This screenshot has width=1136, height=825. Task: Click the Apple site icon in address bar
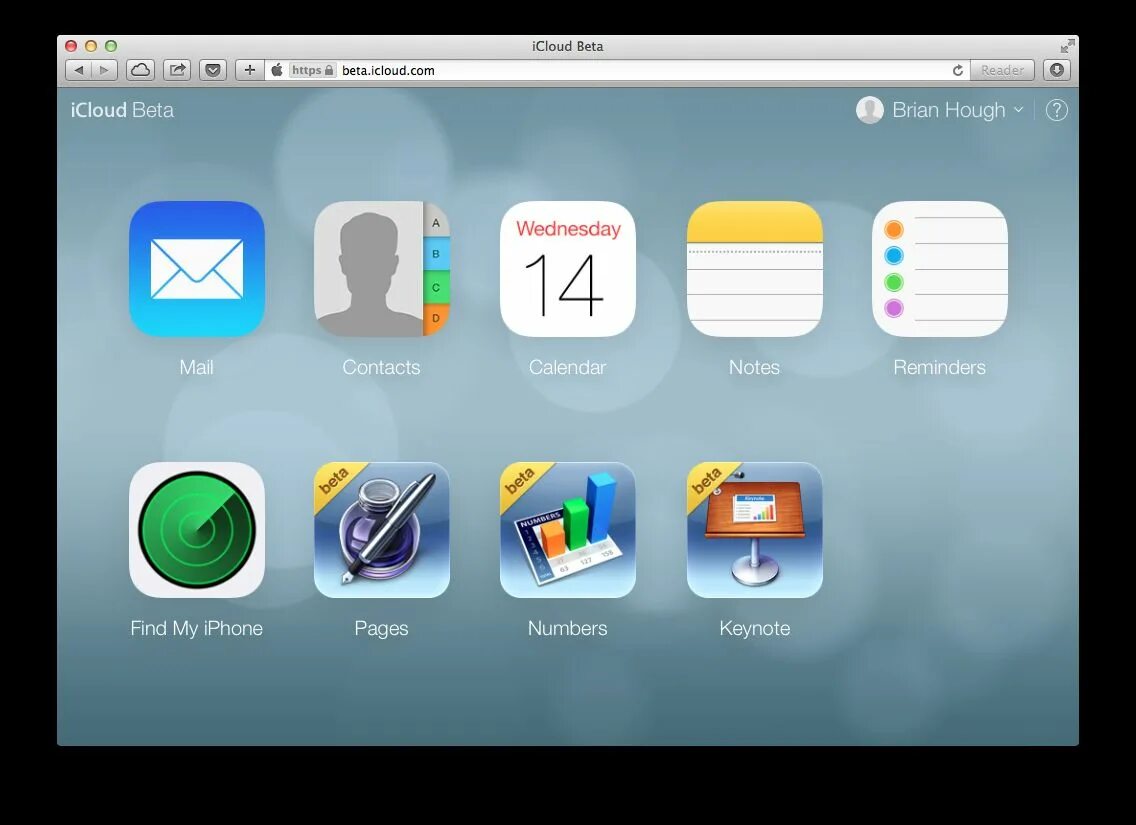tap(277, 70)
